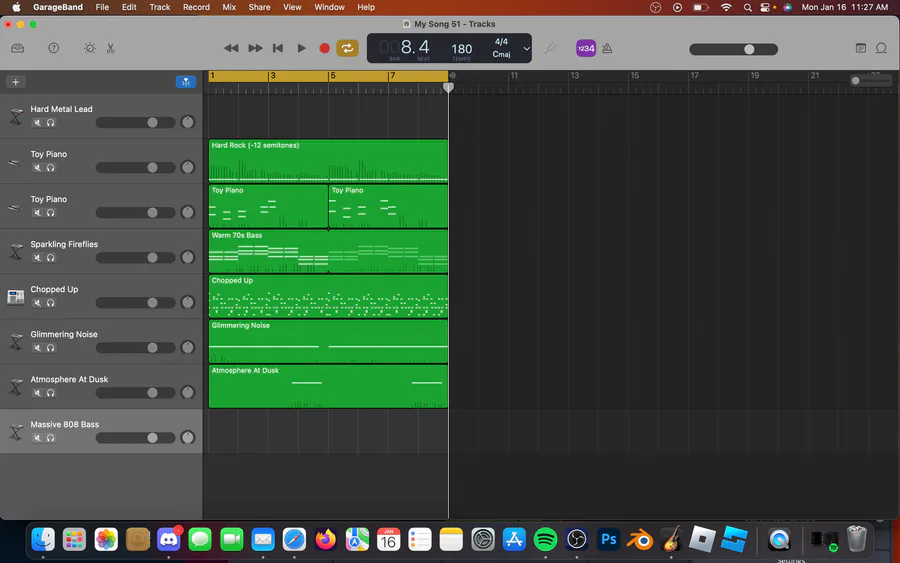Solo the Glimmering Noise track
Image resolution: width=900 pixels, height=563 pixels.
click(x=51, y=348)
